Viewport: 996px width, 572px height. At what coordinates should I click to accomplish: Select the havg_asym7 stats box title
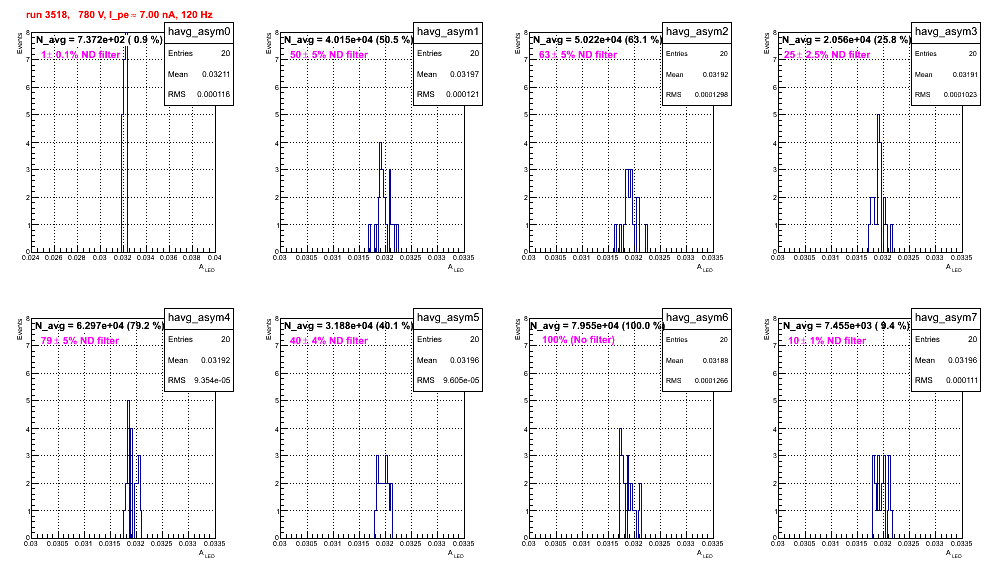tap(946, 317)
